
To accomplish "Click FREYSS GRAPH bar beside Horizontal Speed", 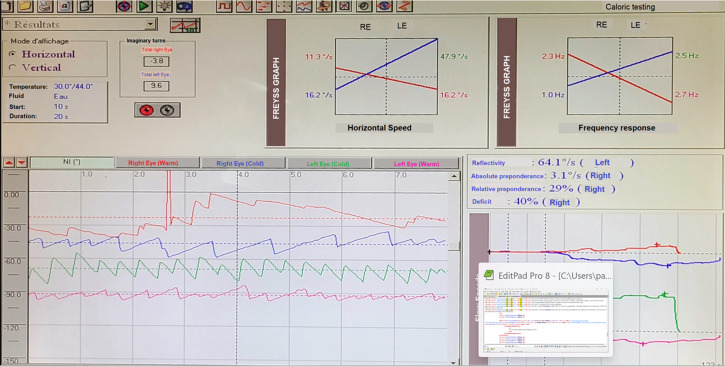I will point(276,83).
